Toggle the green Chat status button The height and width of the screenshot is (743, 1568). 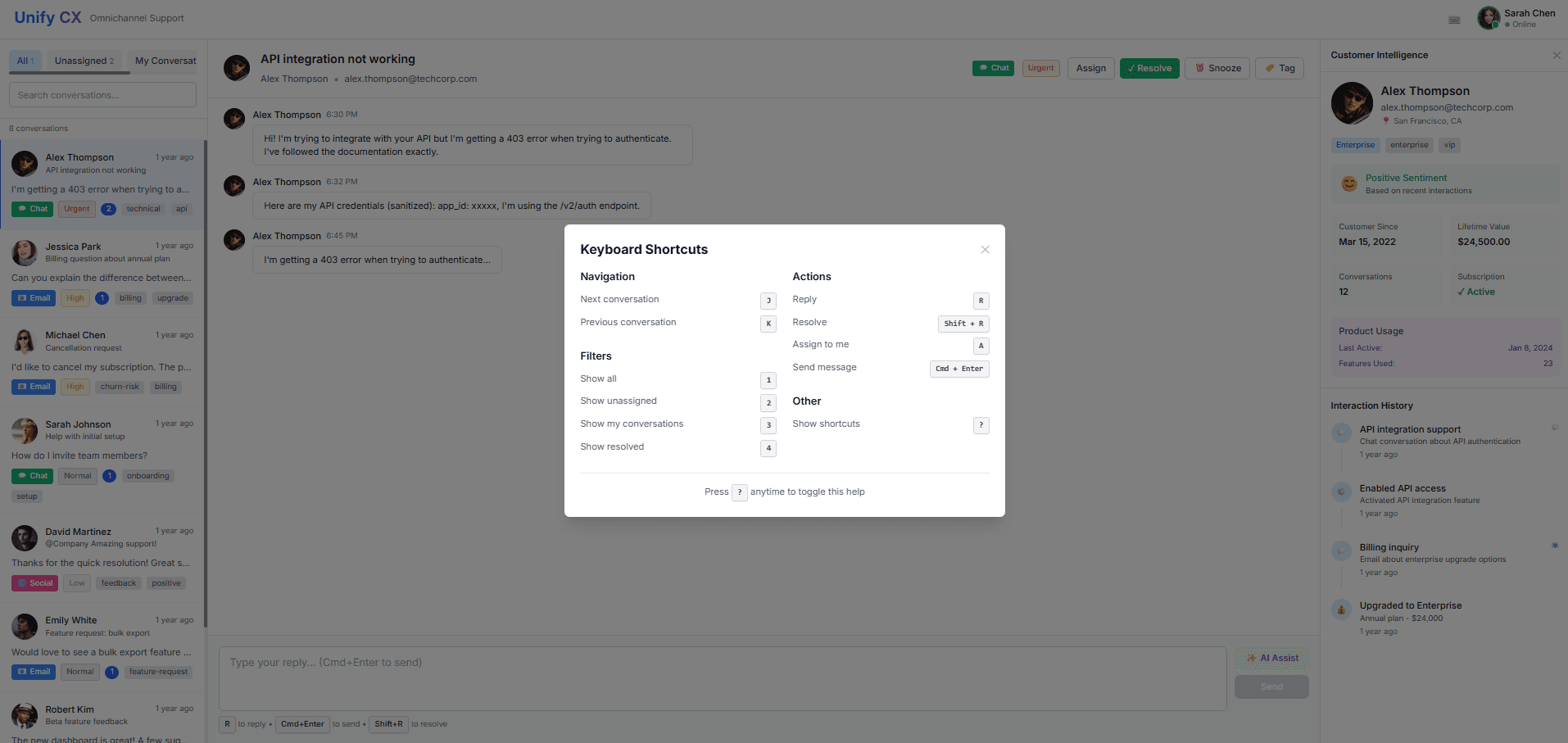coord(993,68)
